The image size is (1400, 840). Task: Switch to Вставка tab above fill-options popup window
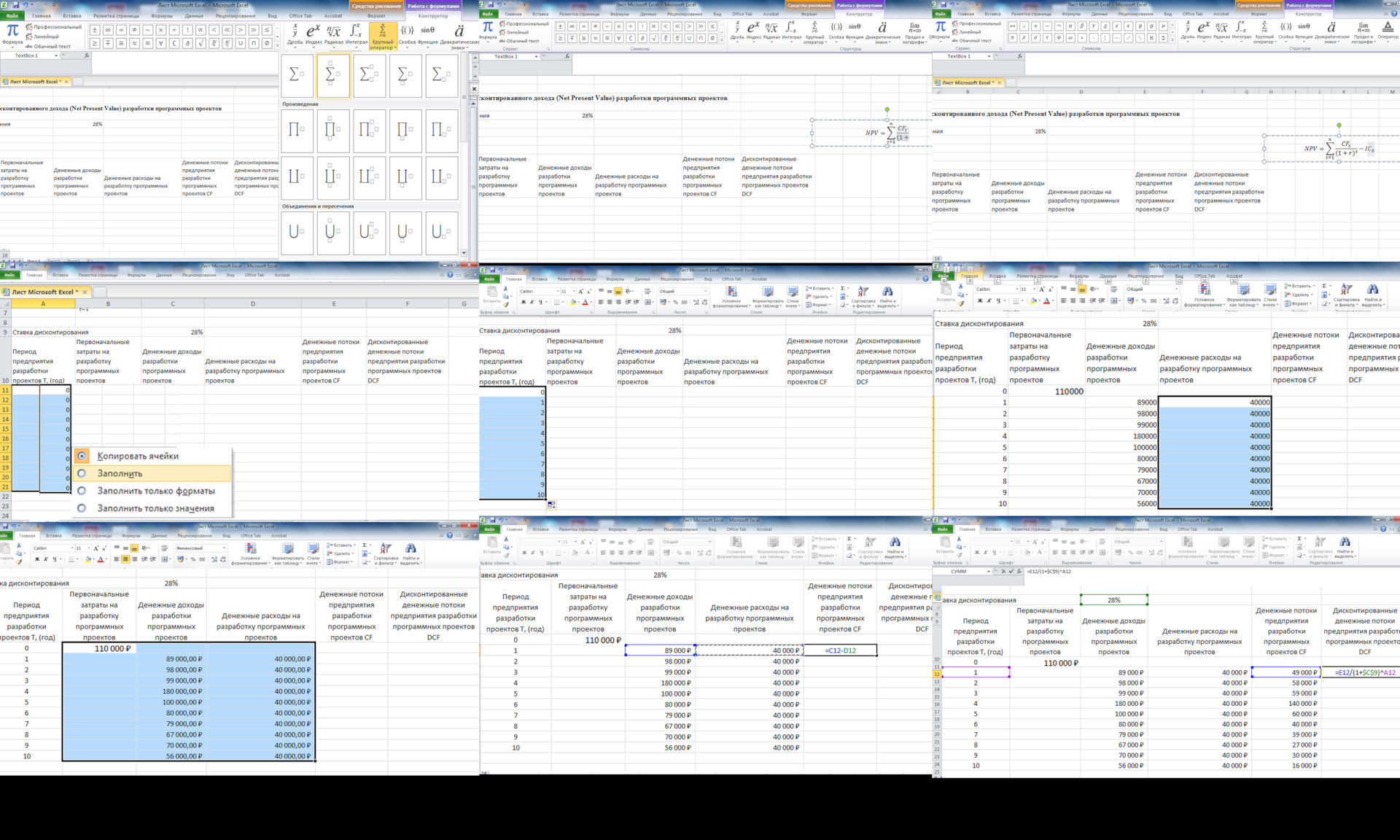(61, 275)
